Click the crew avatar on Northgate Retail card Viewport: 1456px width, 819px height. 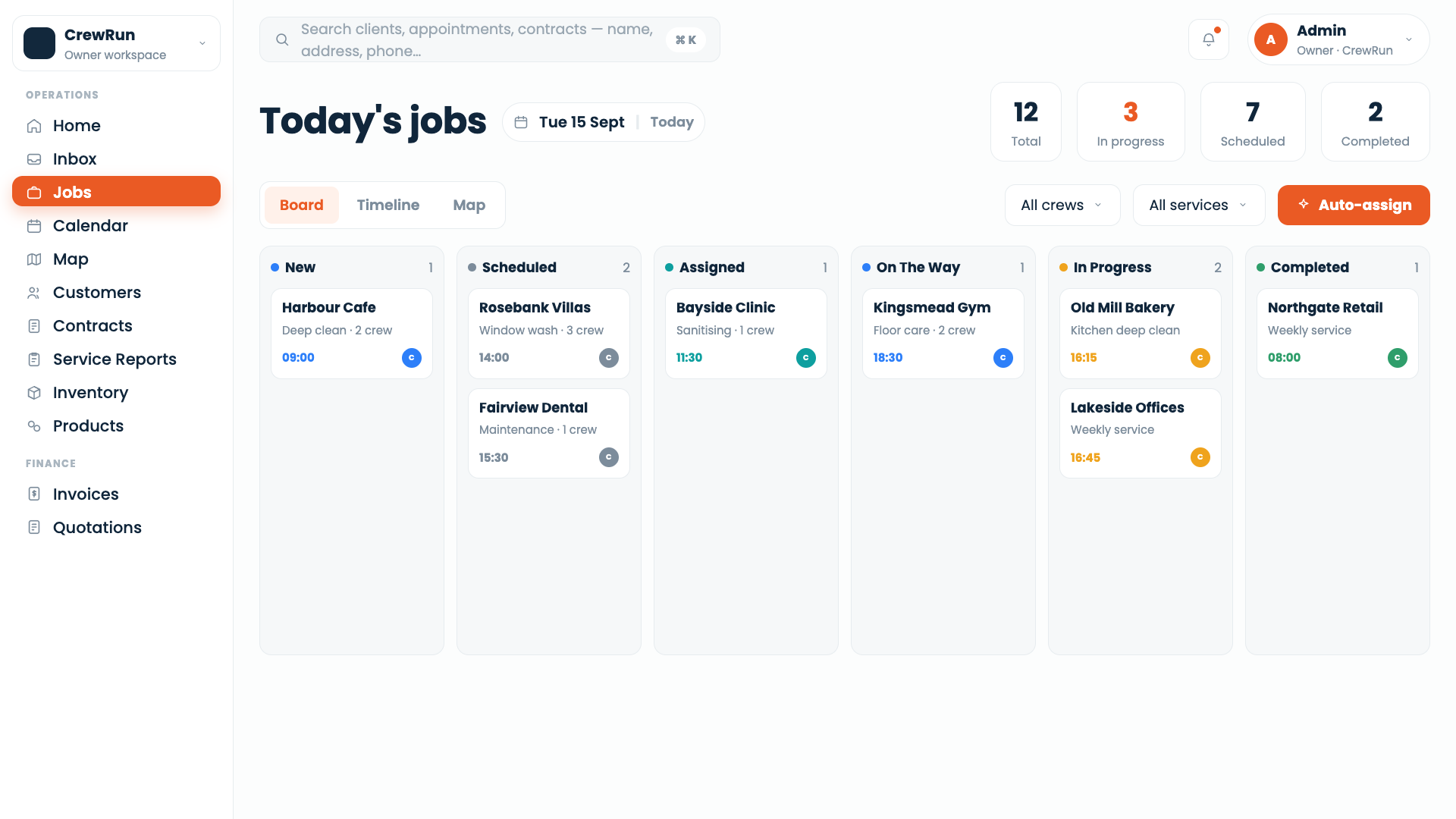click(x=1398, y=358)
